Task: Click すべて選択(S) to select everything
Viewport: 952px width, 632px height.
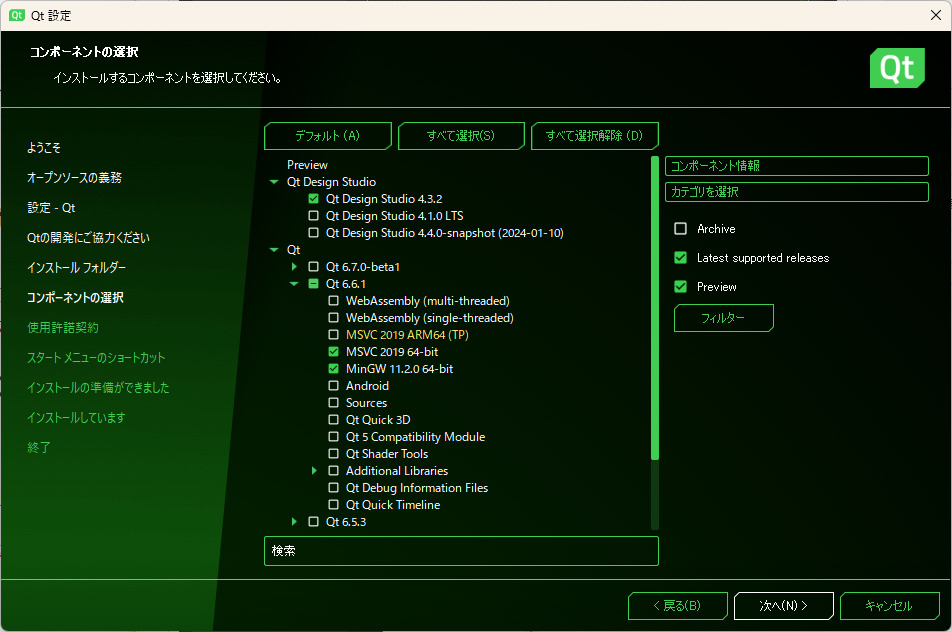Action: [x=461, y=135]
